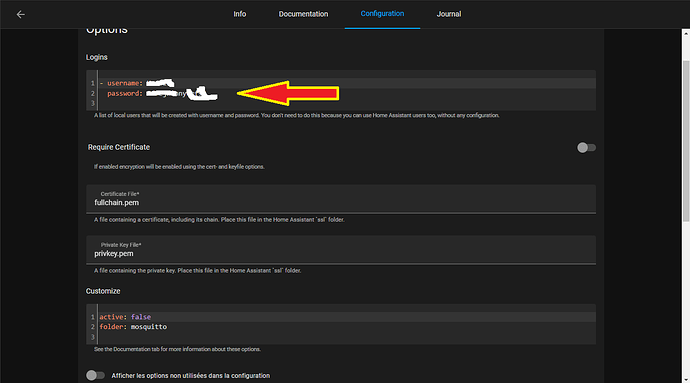This screenshot has width=690, height=383.
Task: Click the Private Key File input field
Action: point(341,250)
